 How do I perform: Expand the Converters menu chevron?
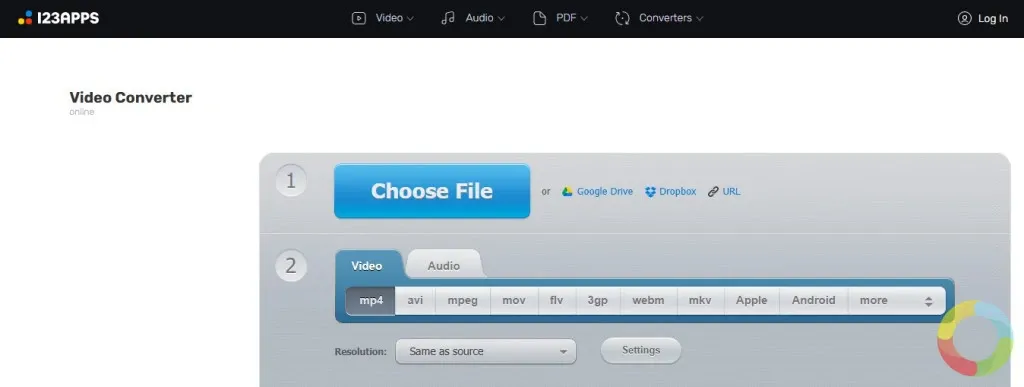click(x=699, y=19)
